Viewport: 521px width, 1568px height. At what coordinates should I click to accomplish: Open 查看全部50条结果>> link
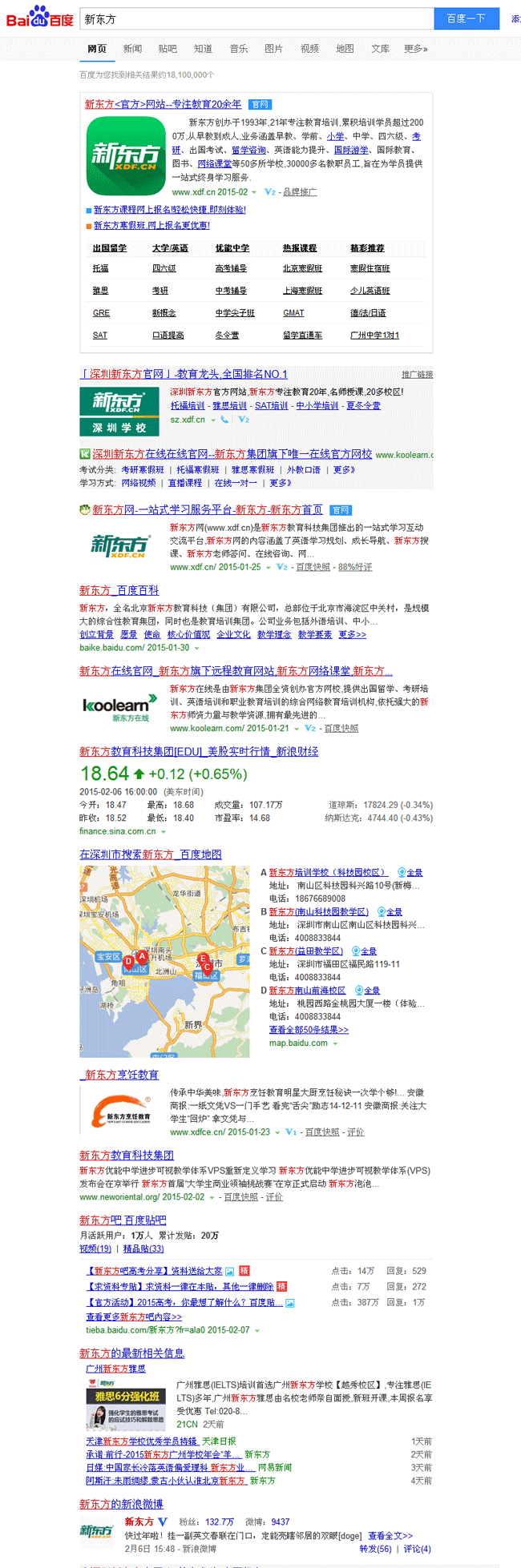(x=309, y=1030)
